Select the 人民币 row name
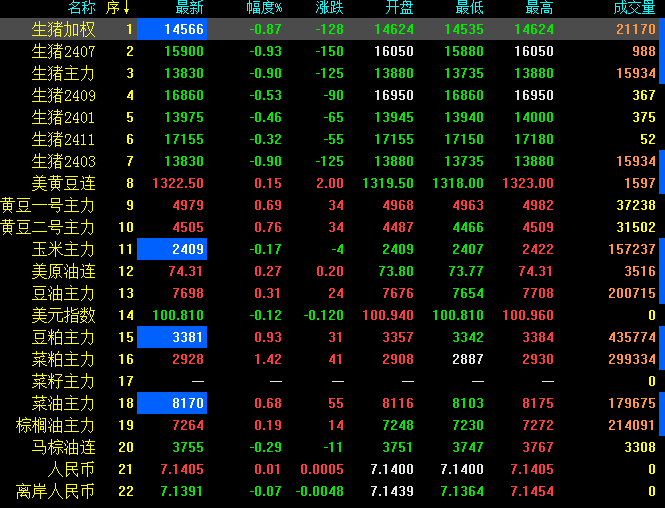This screenshot has height=508, width=665. coord(71,470)
